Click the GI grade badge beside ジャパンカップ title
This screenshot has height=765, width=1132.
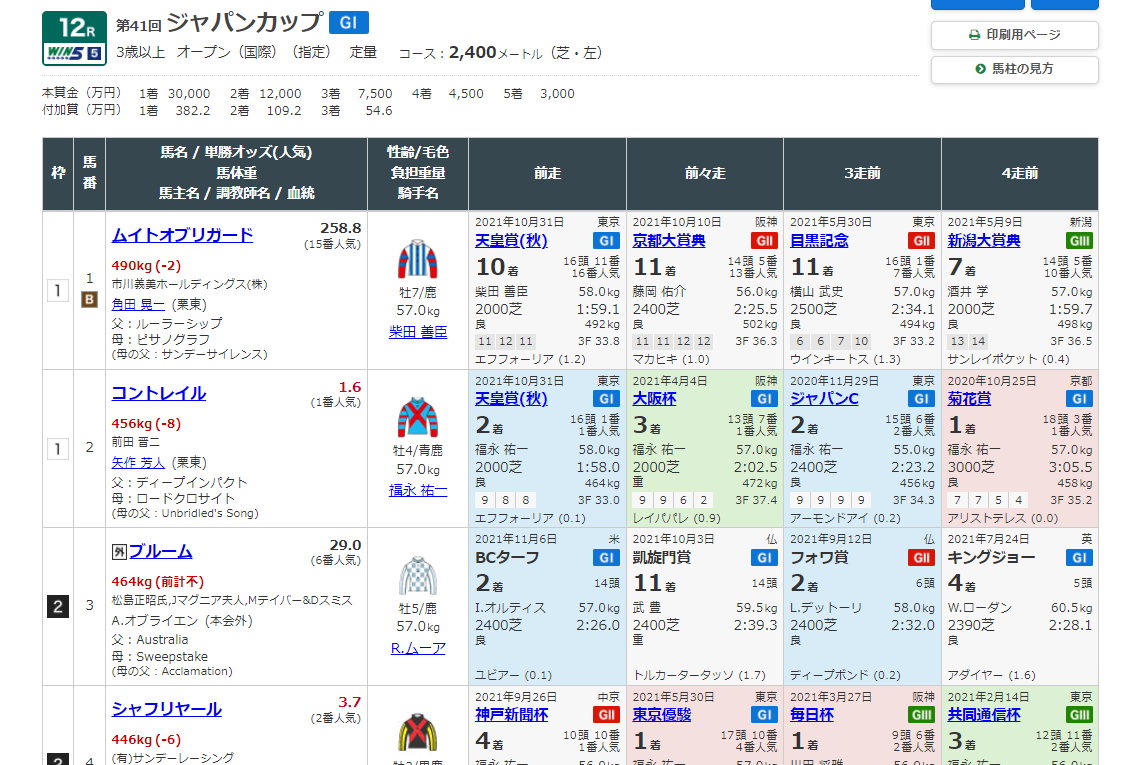point(349,23)
